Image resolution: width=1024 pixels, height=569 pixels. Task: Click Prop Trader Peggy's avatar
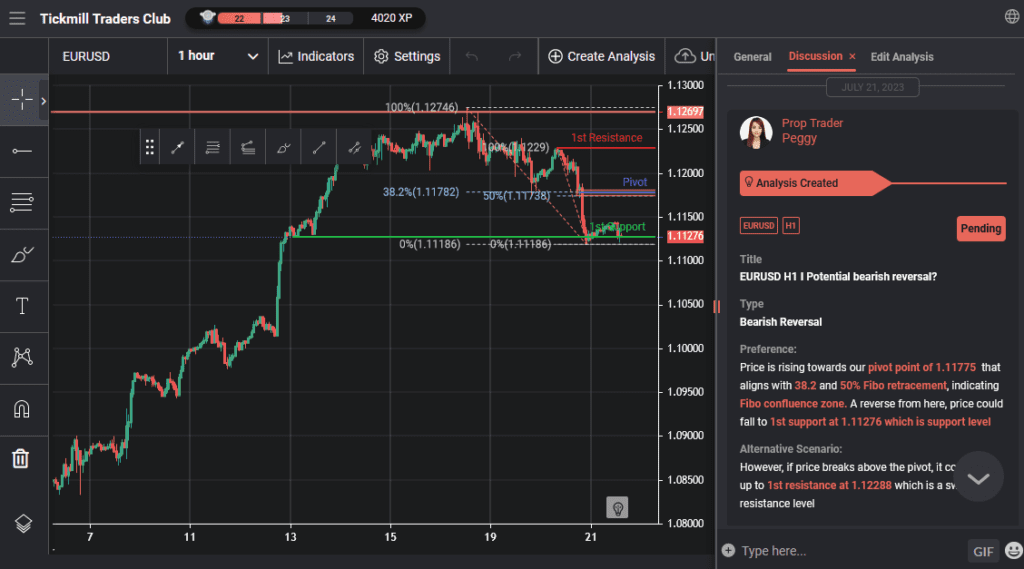(x=756, y=133)
